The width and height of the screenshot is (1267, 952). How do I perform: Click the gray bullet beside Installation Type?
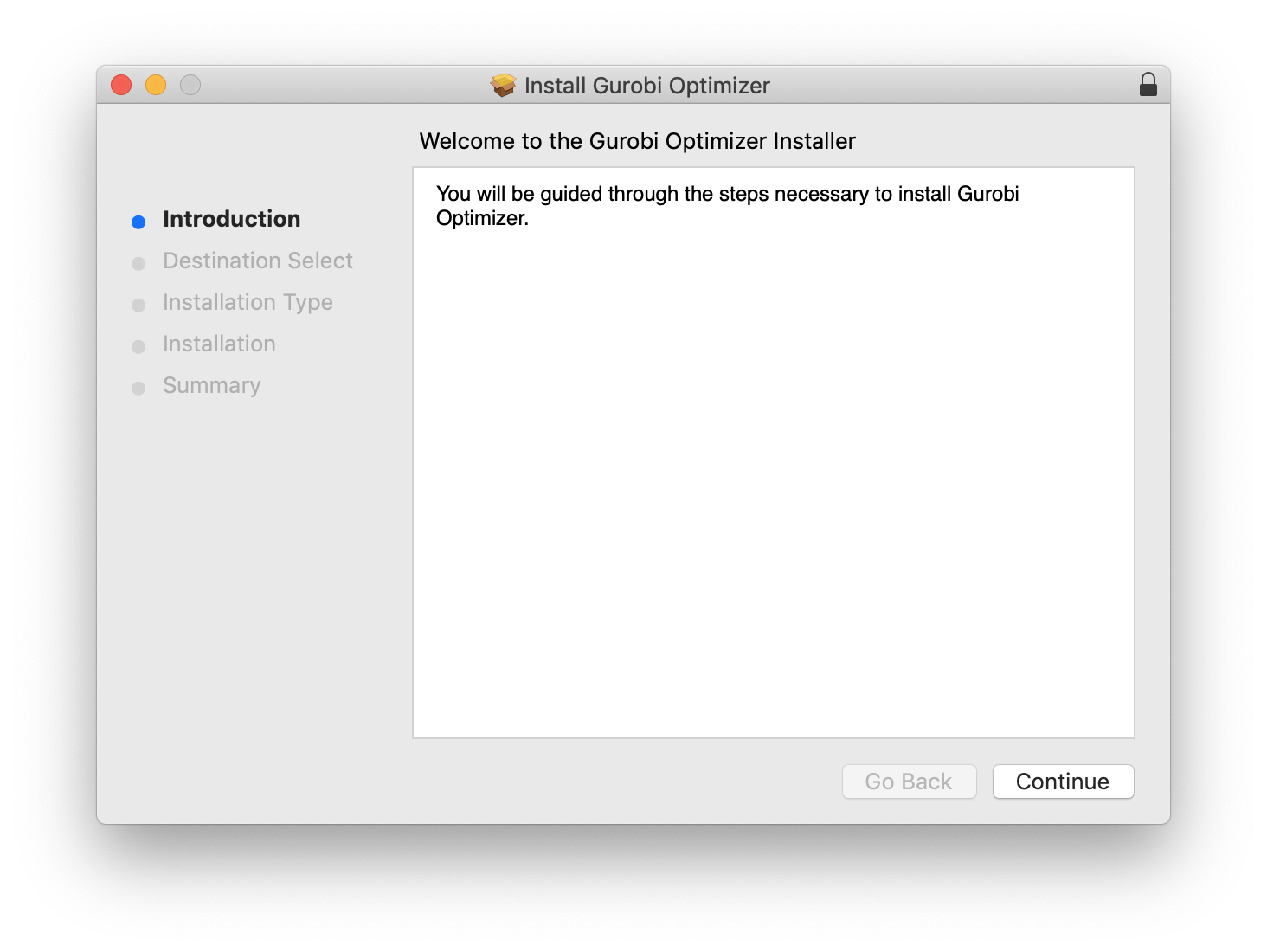tap(138, 306)
